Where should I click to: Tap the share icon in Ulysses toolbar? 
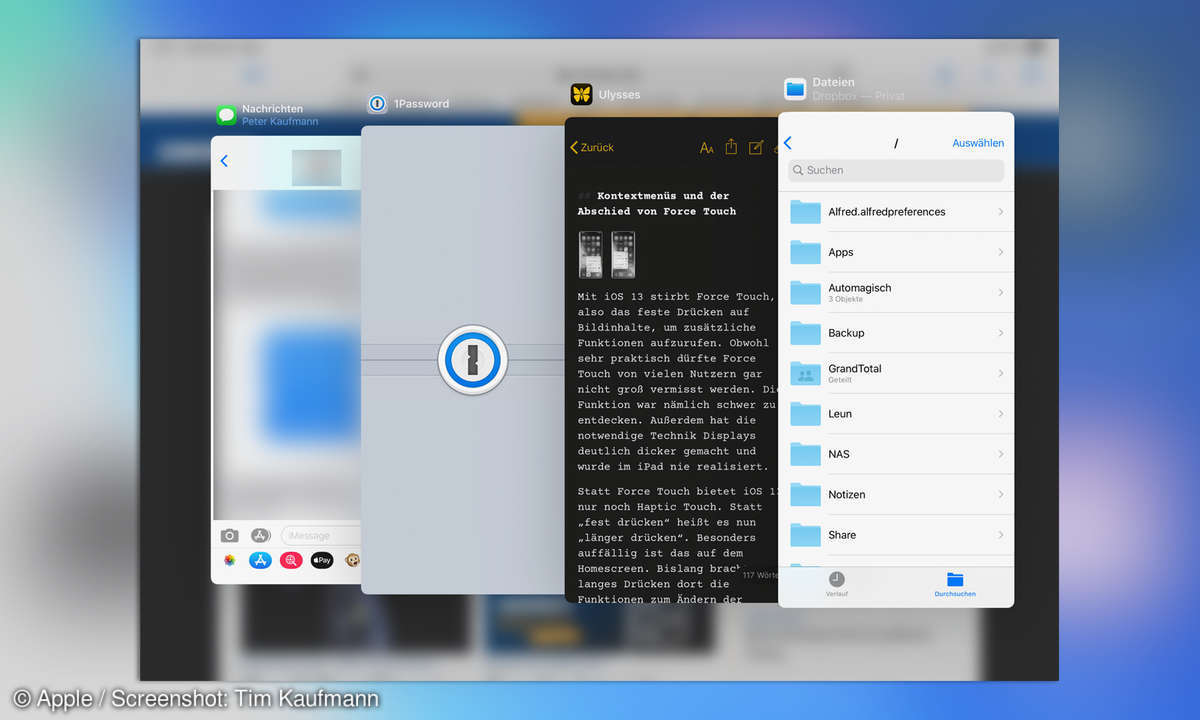click(731, 147)
